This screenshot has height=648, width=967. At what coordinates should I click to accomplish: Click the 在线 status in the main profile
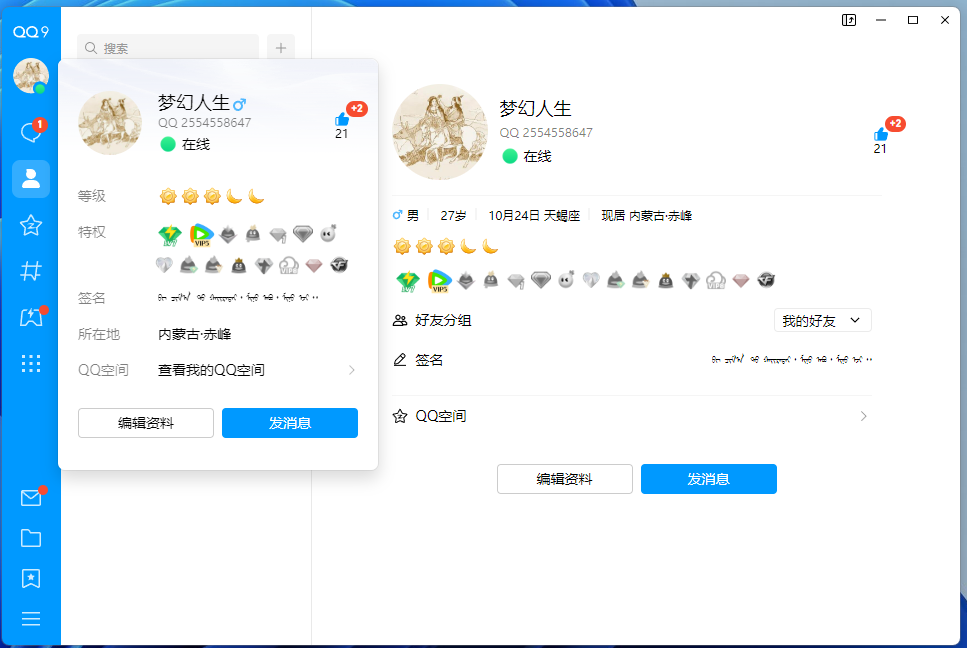(527, 157)
